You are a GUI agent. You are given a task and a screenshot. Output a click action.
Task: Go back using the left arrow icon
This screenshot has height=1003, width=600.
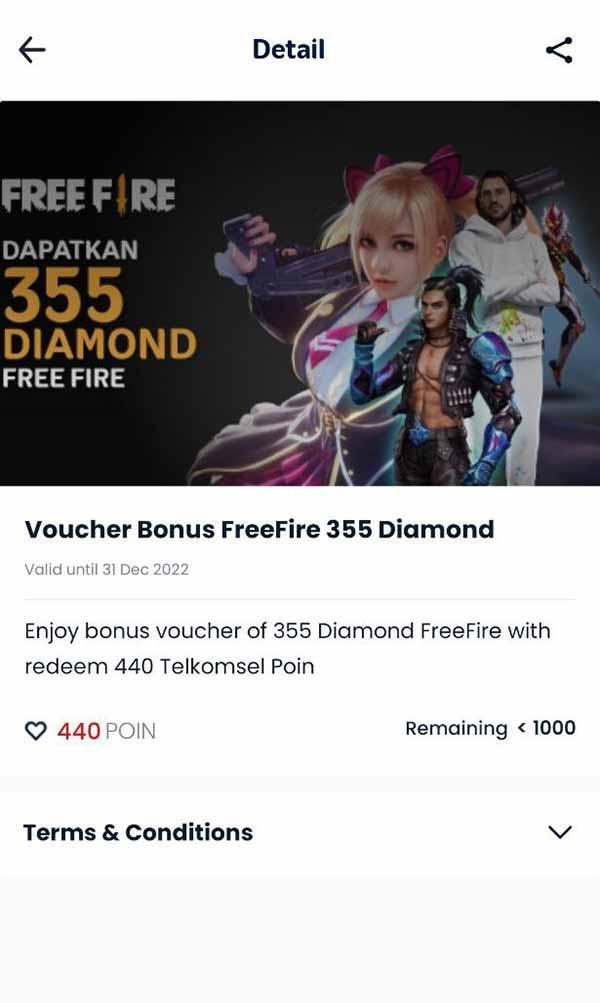32,50
